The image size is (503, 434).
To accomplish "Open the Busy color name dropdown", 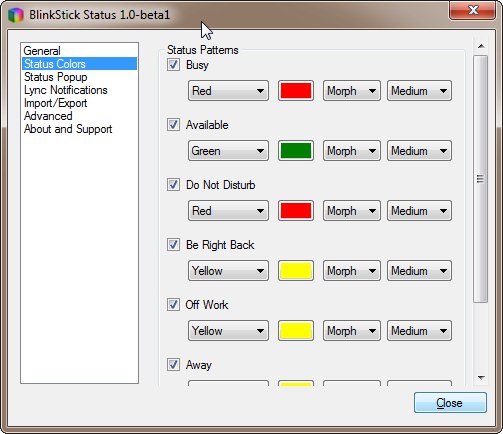I will click(228, 90).
